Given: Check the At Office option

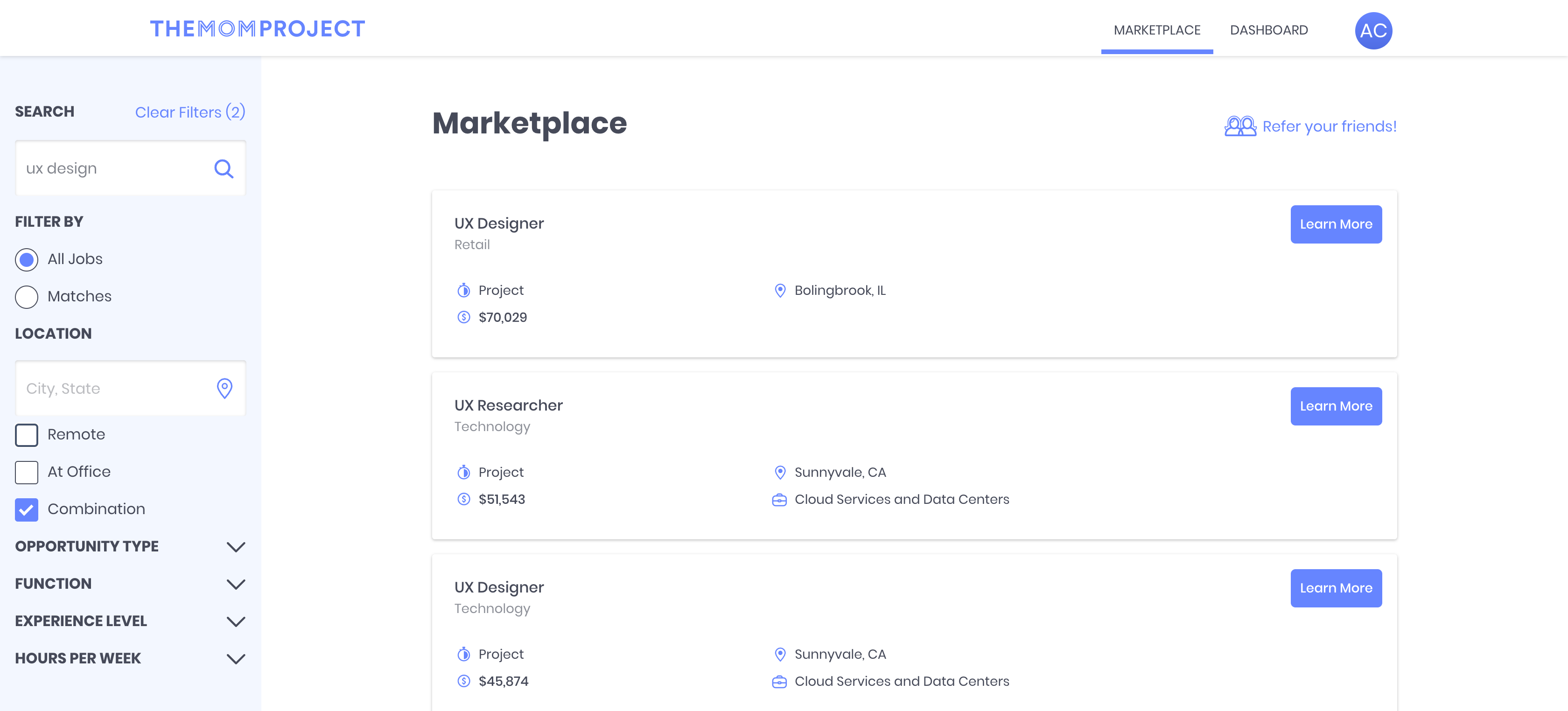Looking at the screenshot, I should click(27, 473).
